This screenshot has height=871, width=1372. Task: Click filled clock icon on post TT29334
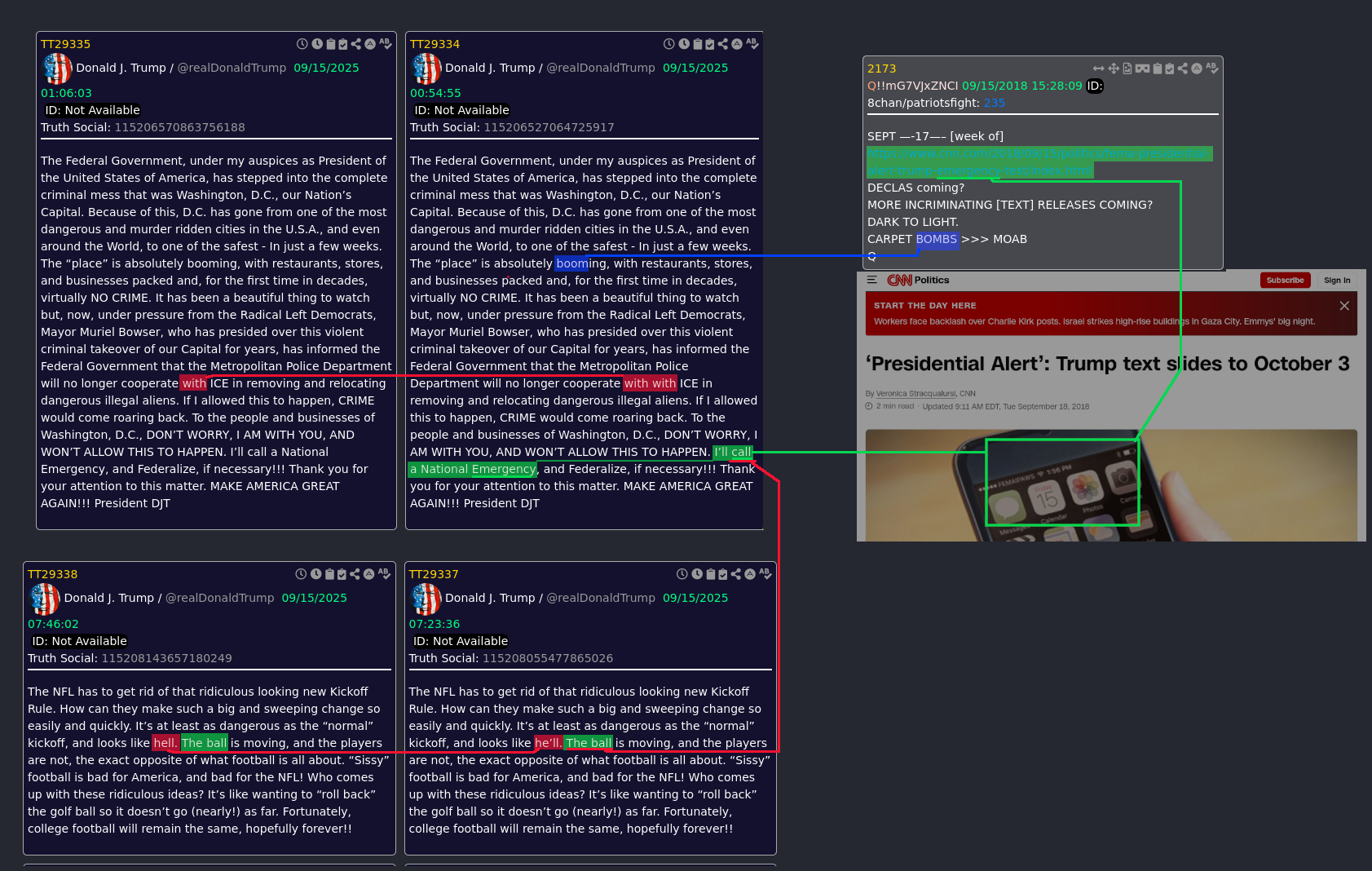click(684, 44)
